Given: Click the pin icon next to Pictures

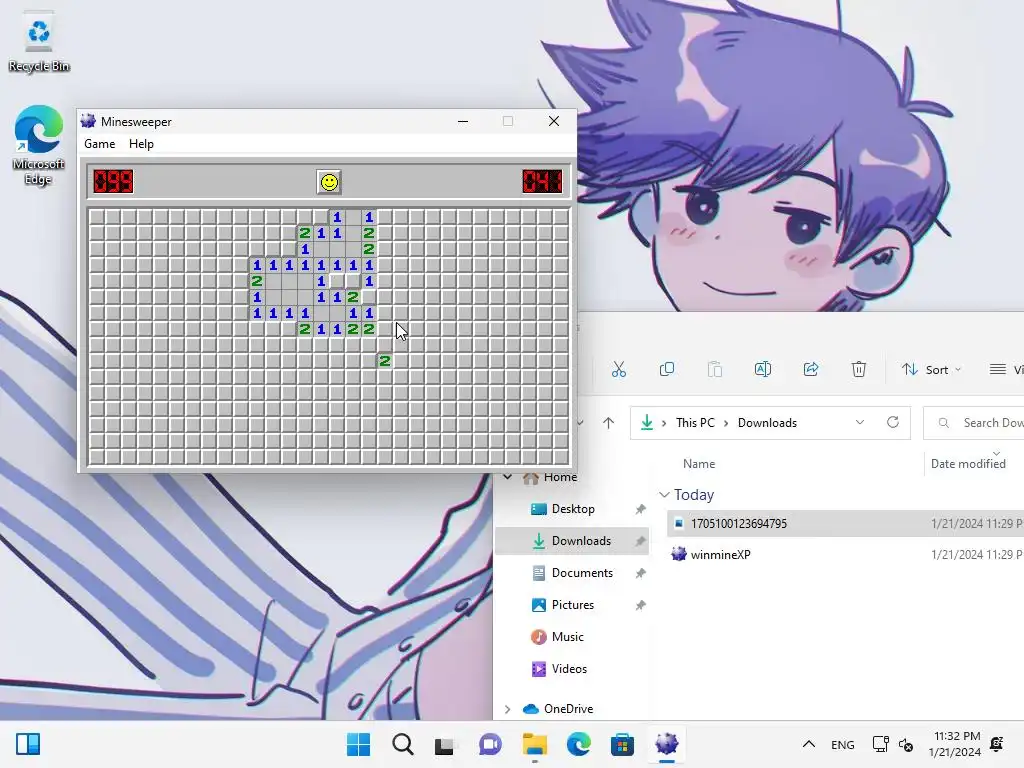Looking at the screenshot, I should tap(641, 605).
